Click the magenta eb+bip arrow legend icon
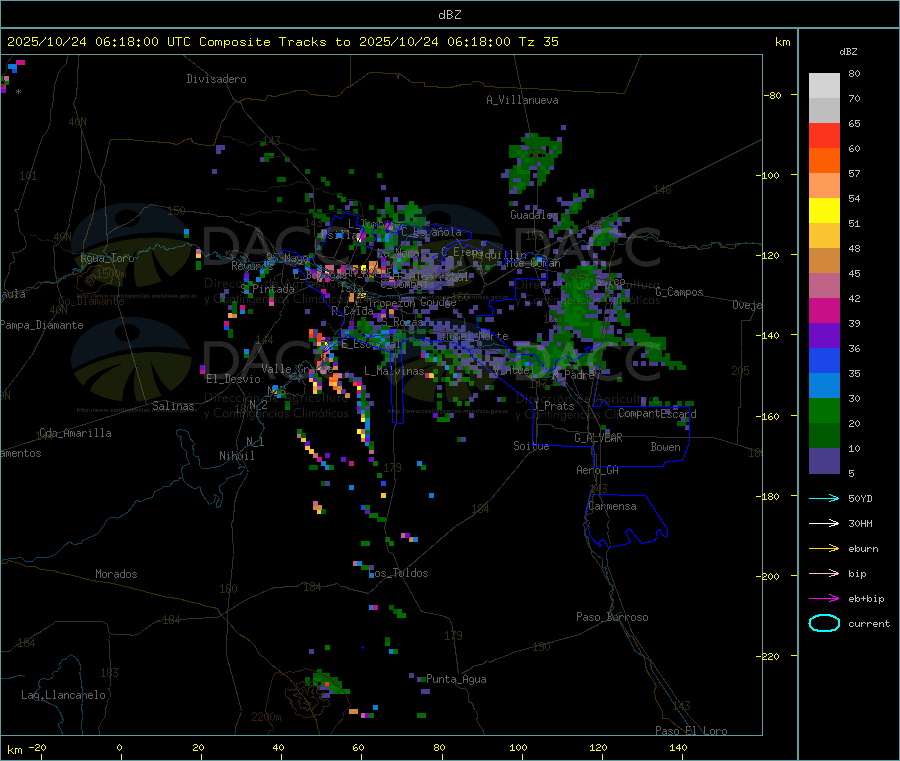The width and height of the screenshot is (900, 761). (x=824, y=599)
